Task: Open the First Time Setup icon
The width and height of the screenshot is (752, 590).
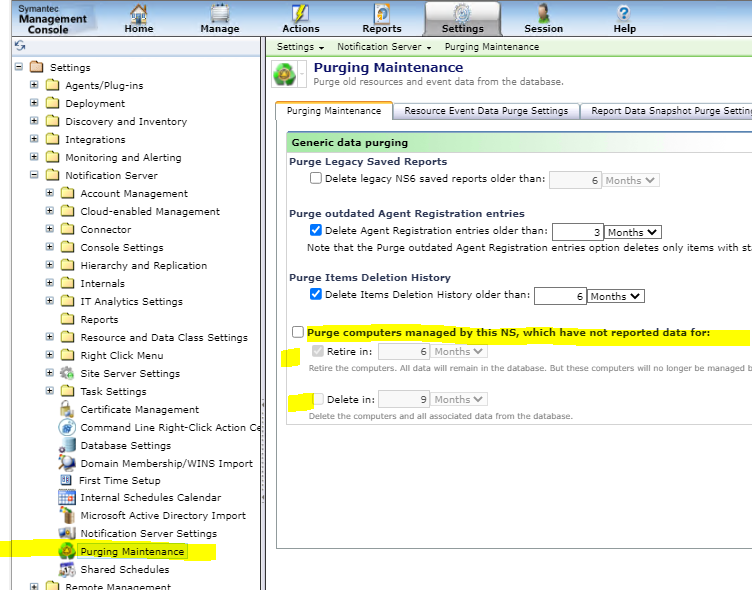Action: (66, 480)
